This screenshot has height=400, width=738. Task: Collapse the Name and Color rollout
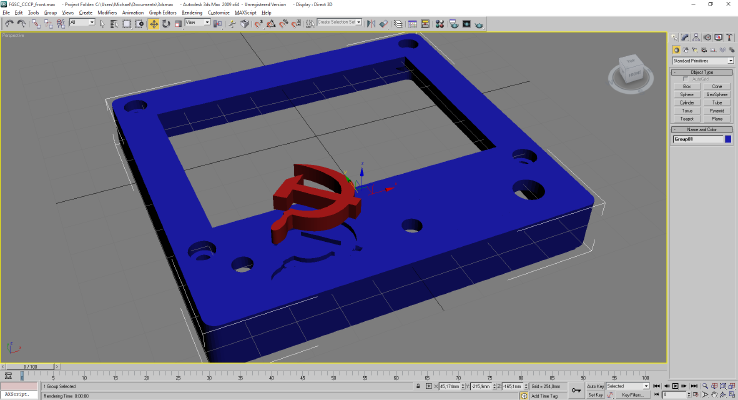pyautogui.click(x=702, y=129)
